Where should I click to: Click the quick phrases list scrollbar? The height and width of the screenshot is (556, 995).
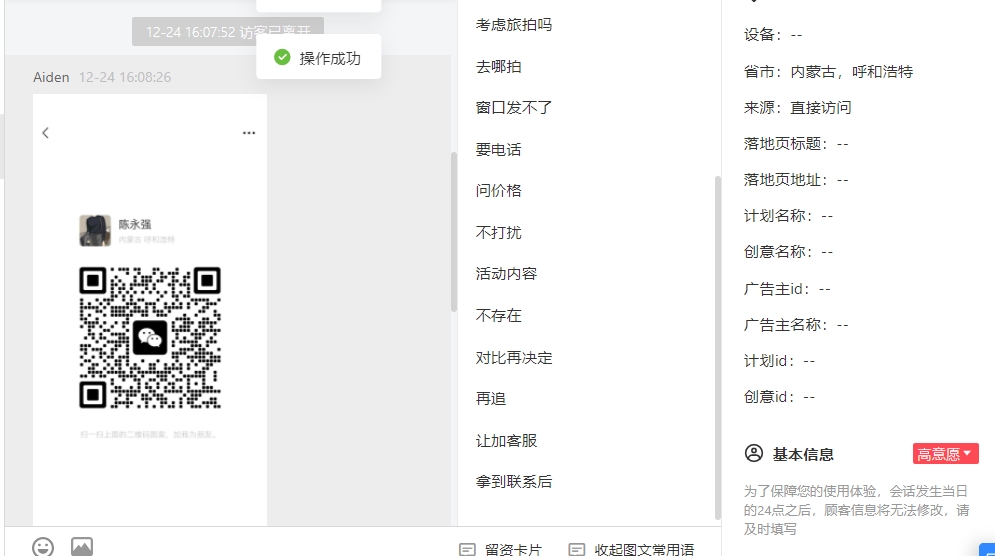click(x=718, y=348)
